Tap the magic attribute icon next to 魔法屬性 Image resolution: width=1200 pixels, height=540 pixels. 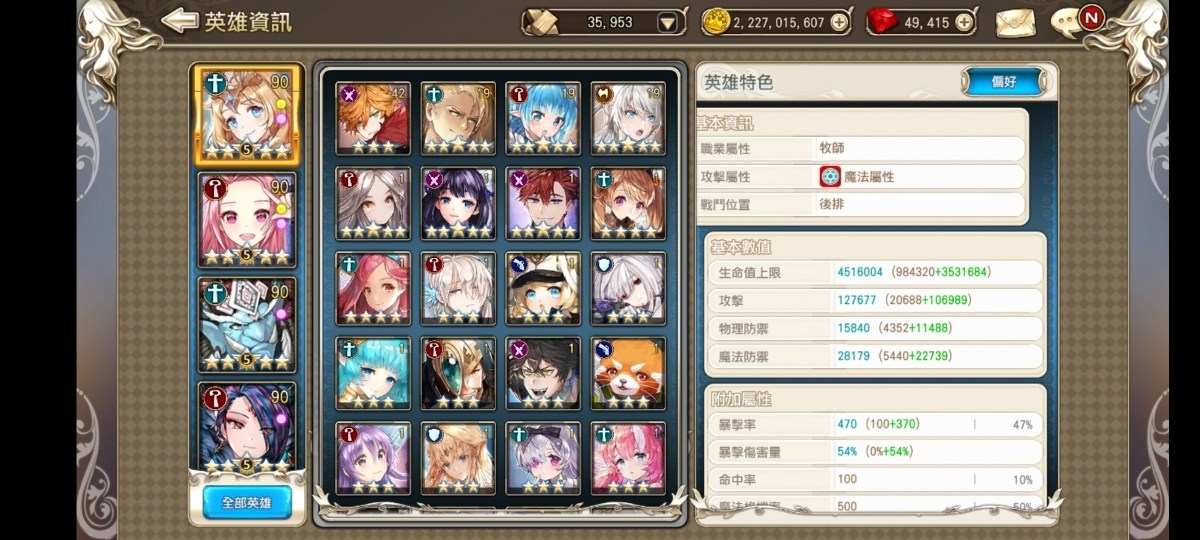click(x=830, y=177)
